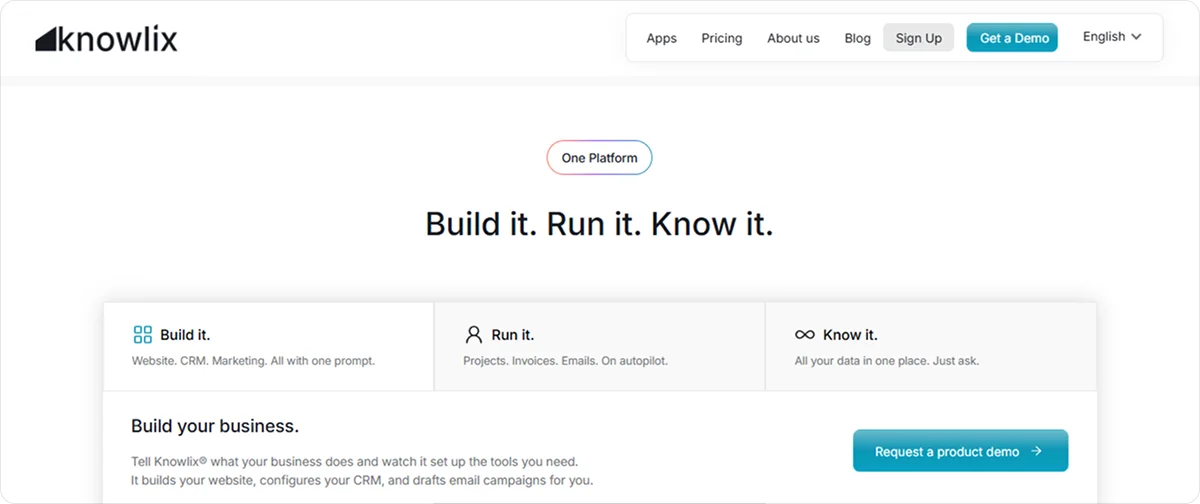Select the English language label

[x=1104, y=37]
